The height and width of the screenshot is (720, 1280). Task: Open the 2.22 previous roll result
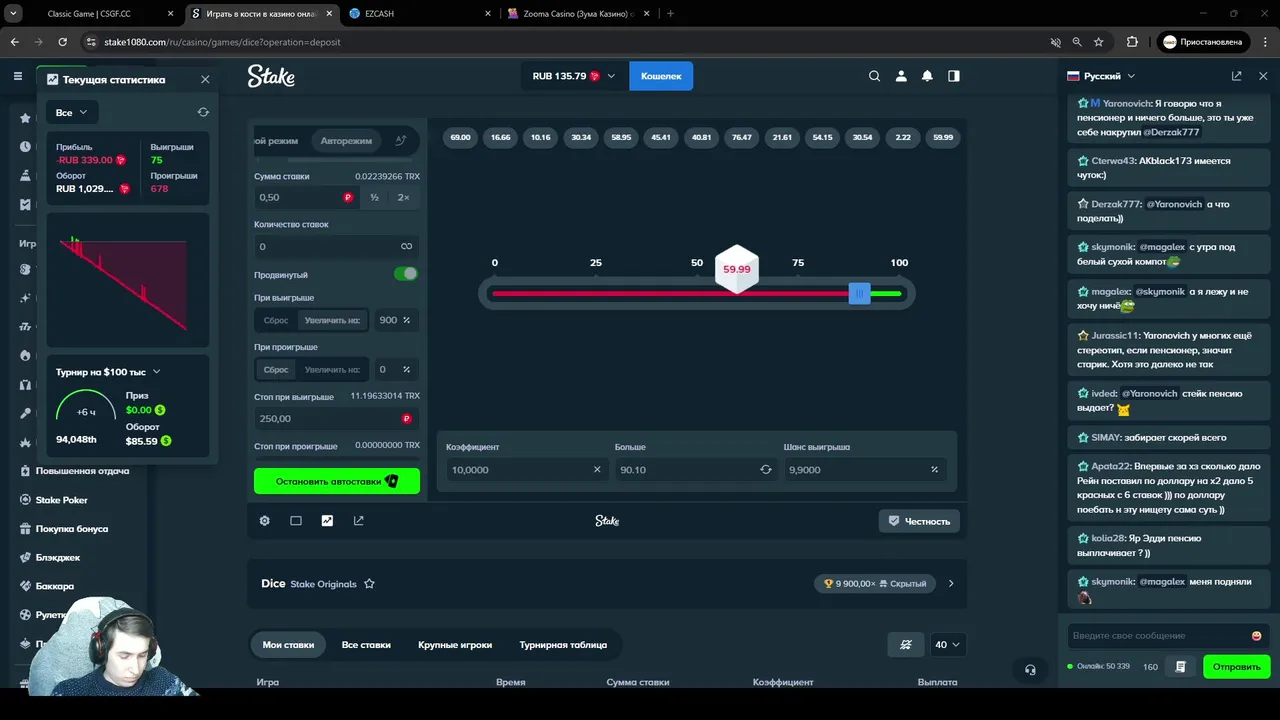903,137
